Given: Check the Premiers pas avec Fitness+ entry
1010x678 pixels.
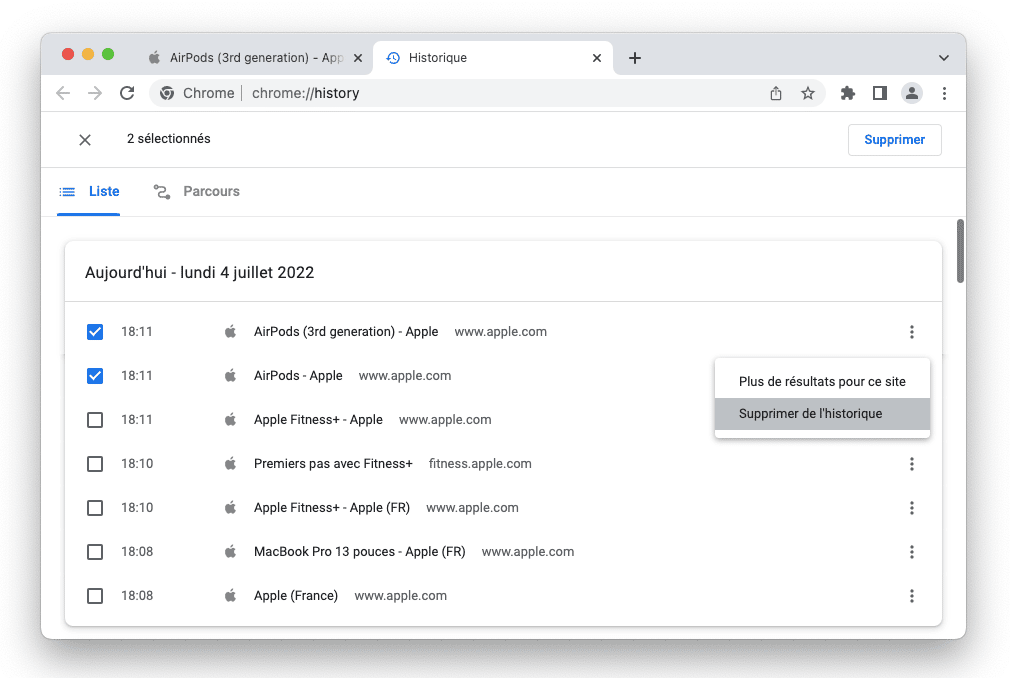Looking at the screenshot, I should click(95, 464).
